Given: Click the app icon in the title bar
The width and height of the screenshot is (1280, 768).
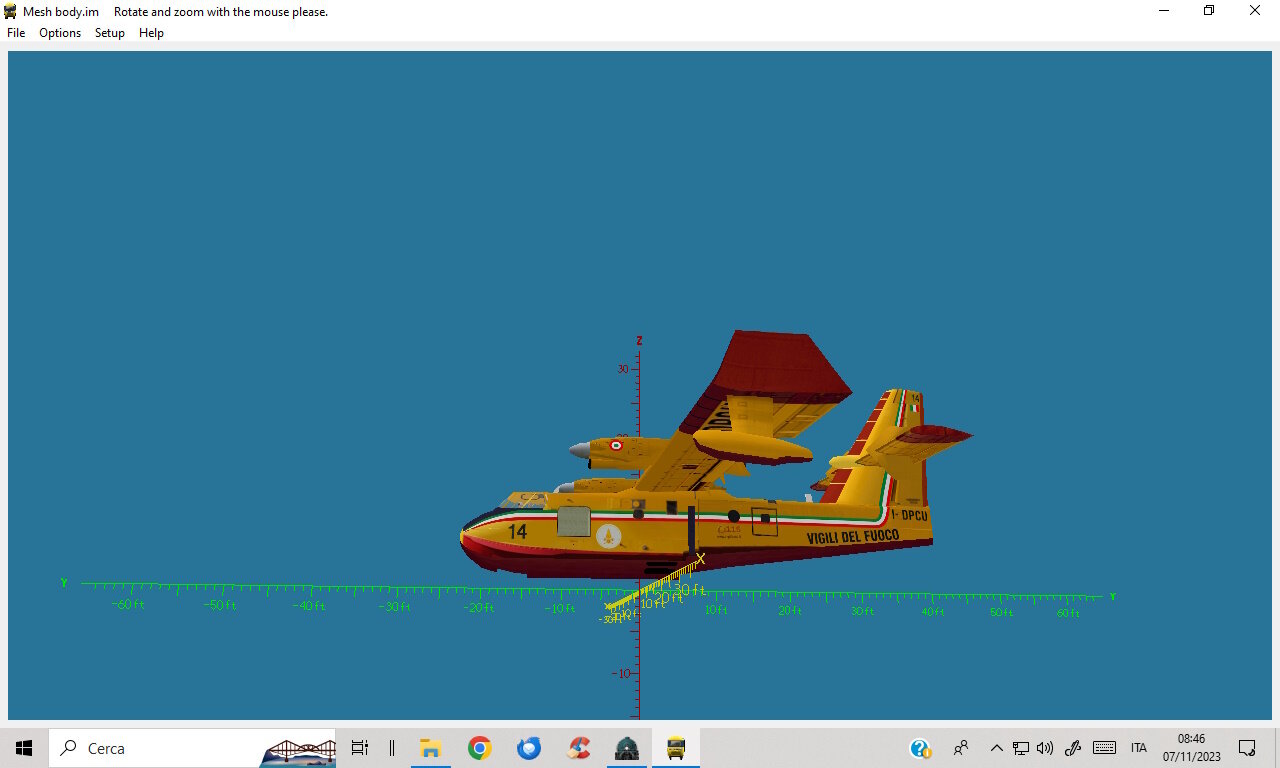Looking at the screenshot, I should point(11,11).
